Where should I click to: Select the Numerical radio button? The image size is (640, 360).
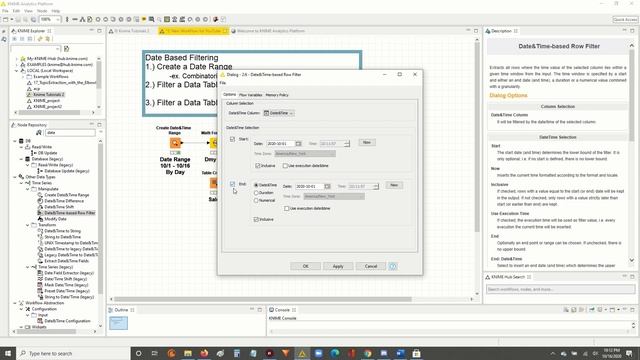256,200
